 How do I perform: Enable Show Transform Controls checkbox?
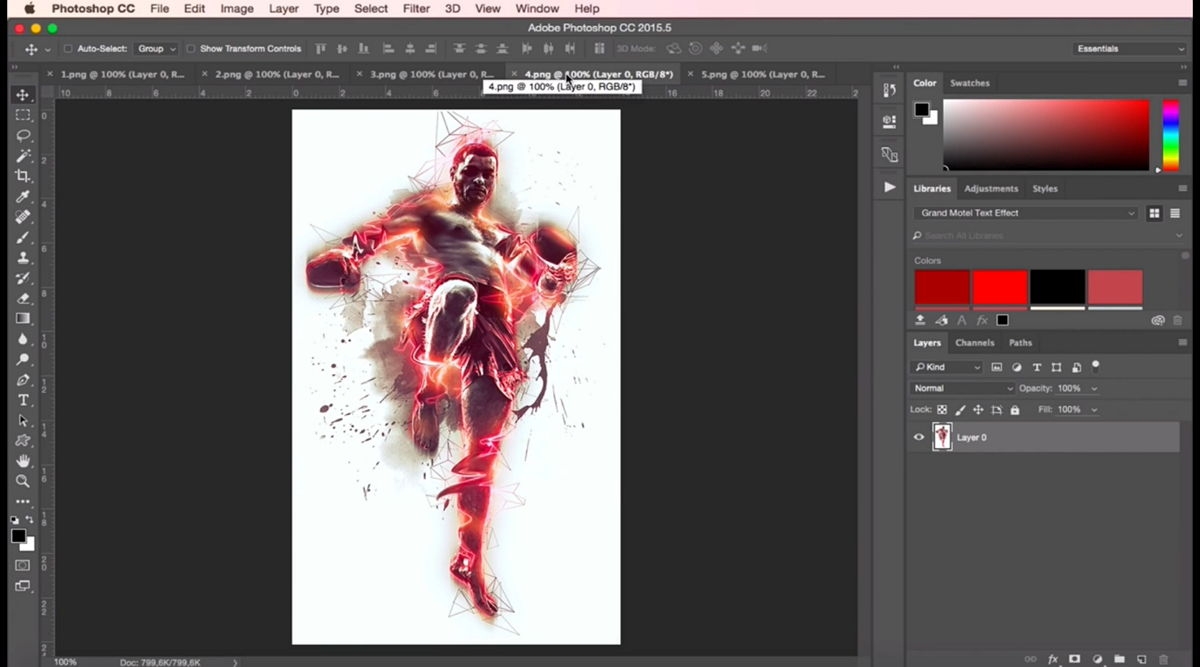pos(191,49)
